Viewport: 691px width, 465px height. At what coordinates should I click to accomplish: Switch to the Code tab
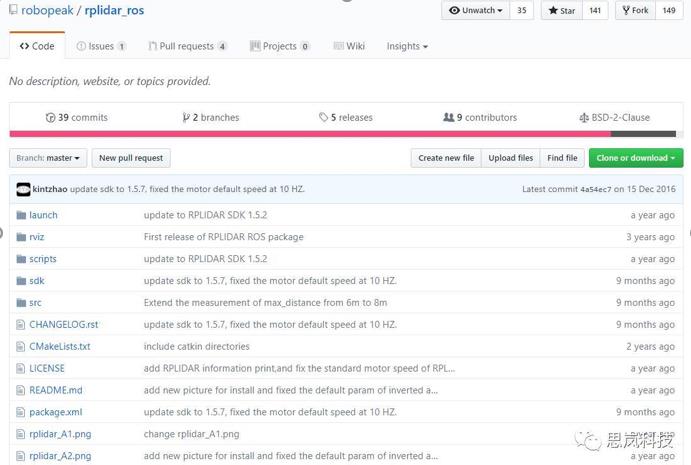37,46
